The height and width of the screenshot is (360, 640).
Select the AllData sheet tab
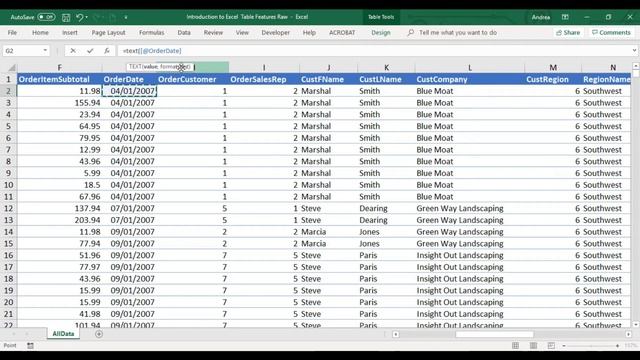click(x=63, y=334)
